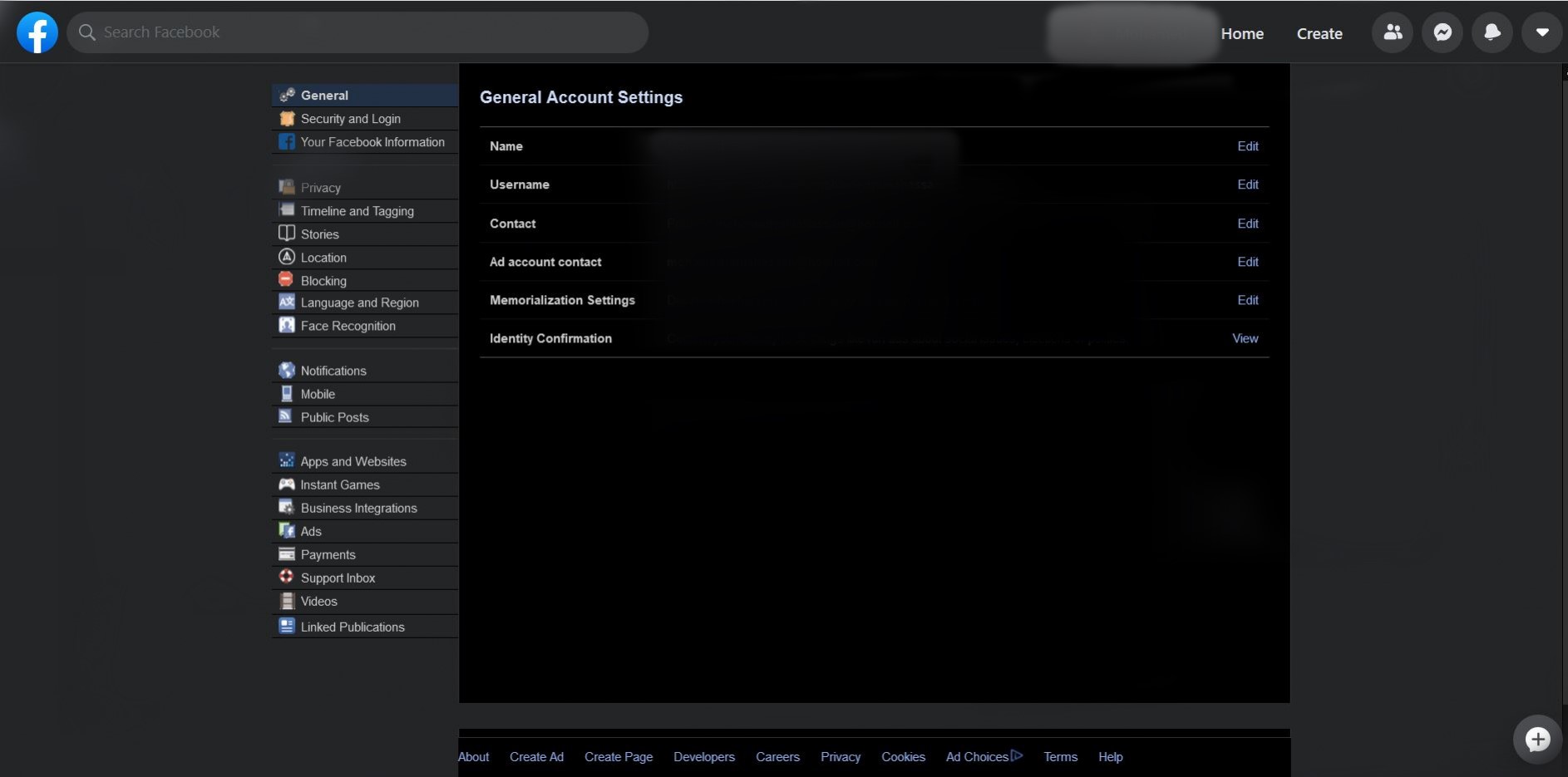Click the Memorialization Settings row label
The width and height of the screenshot is (1568, 777).
(562, 300)
